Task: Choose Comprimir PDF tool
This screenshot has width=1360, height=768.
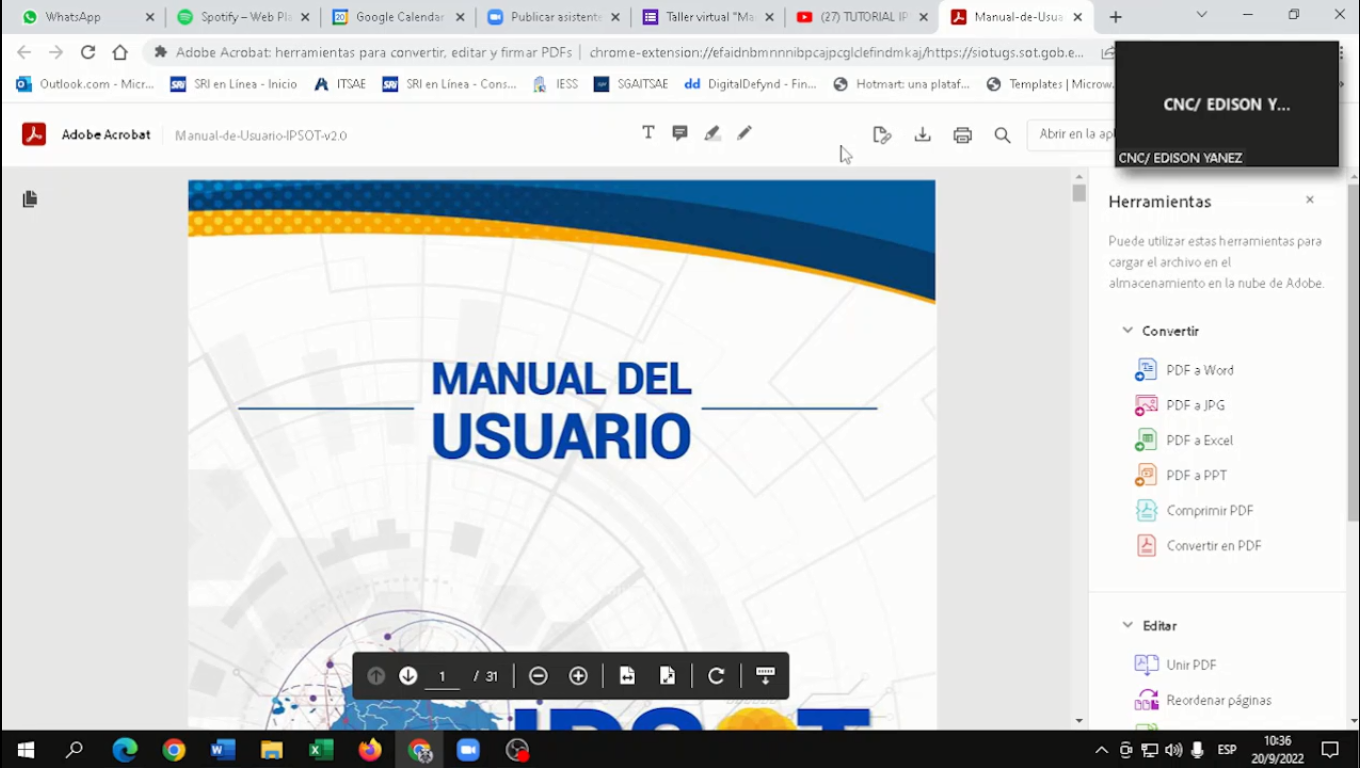Action: pyautogui.click(x=1209, y=510)
